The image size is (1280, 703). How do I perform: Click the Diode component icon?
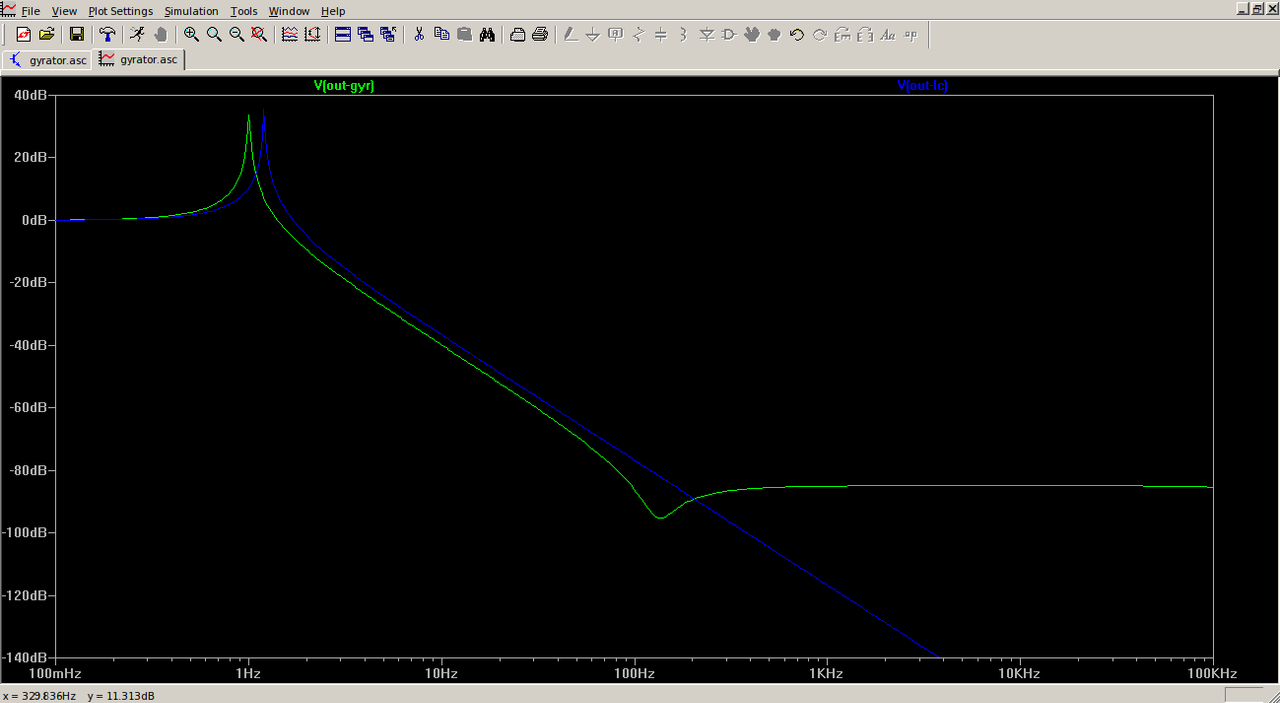point(707,34)
